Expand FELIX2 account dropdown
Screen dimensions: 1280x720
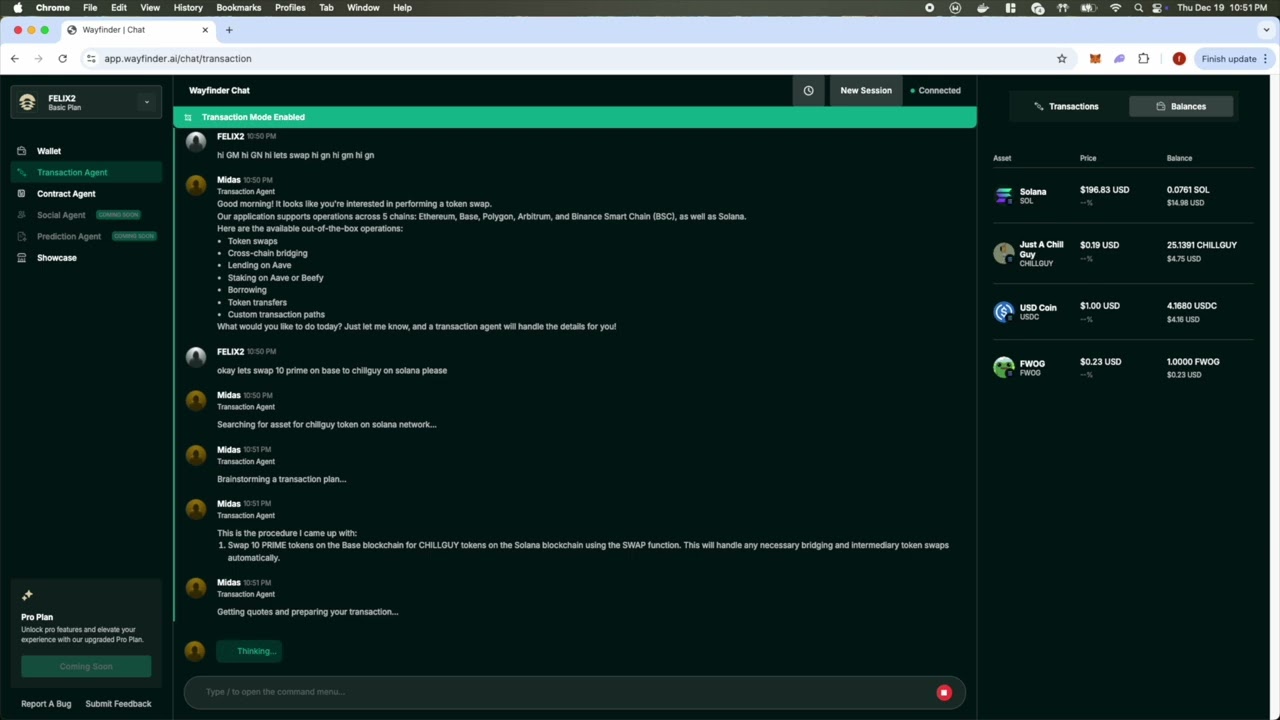click(146, 102)
